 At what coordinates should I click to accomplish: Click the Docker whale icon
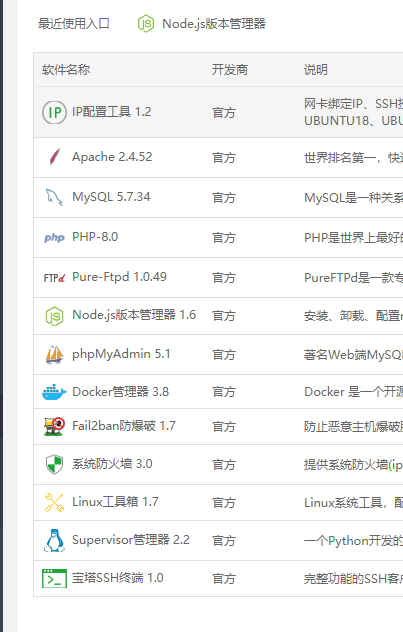54,392
